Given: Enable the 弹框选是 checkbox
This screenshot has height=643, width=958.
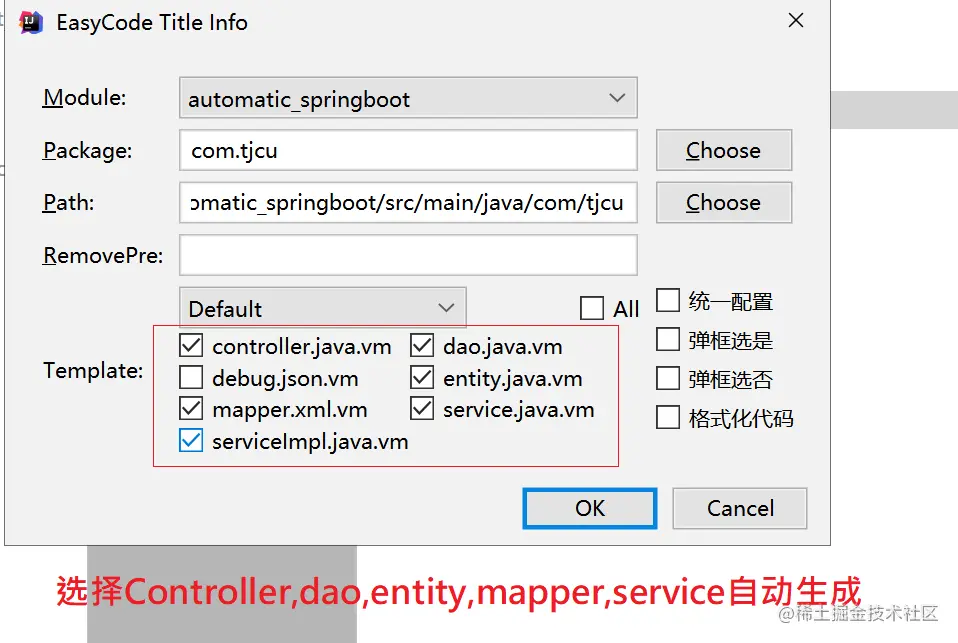Looking at the screenshot, I should (x=668, y=340).
